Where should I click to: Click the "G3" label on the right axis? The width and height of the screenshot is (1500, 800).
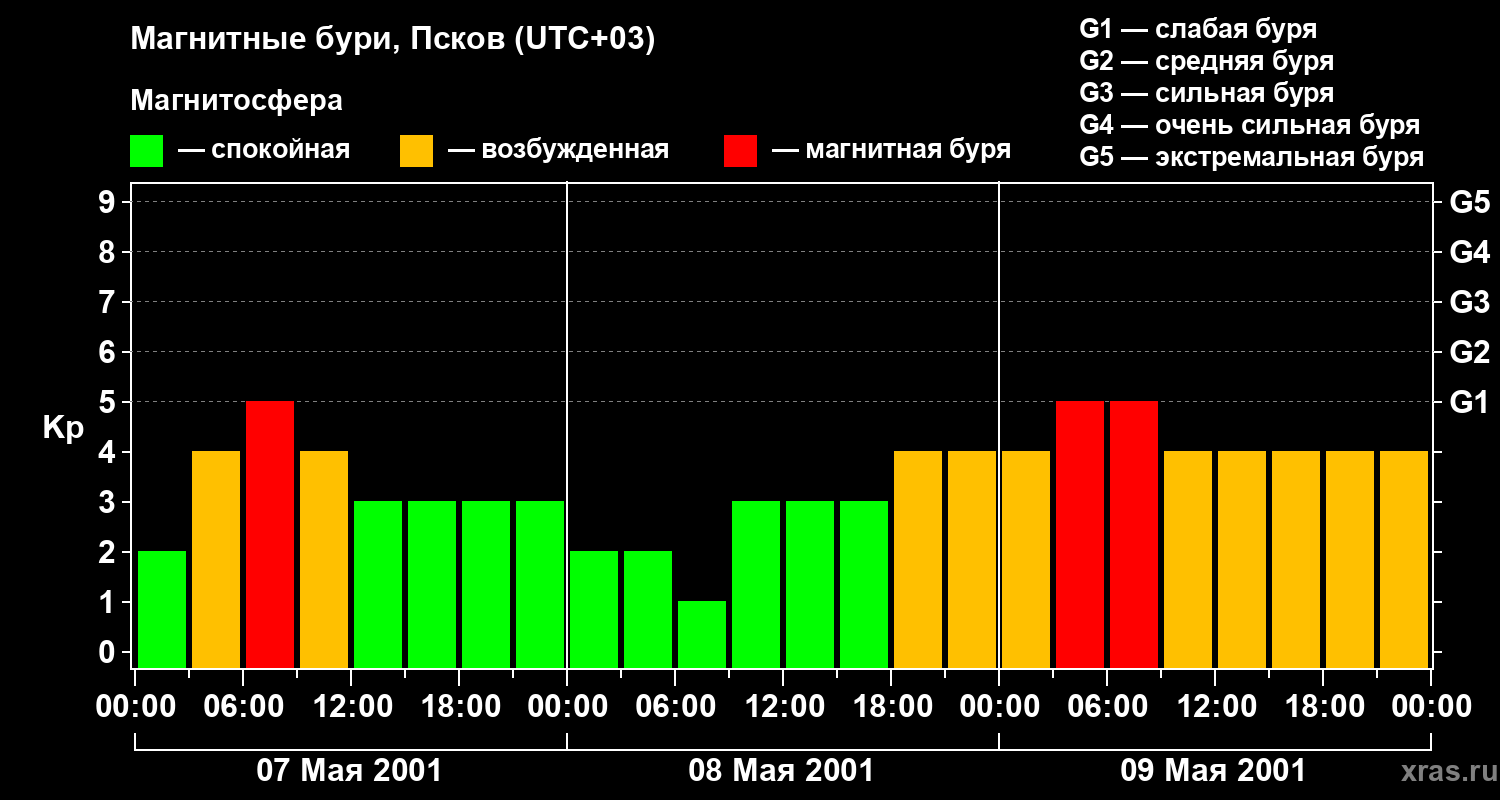click(x=1470, y=302)
